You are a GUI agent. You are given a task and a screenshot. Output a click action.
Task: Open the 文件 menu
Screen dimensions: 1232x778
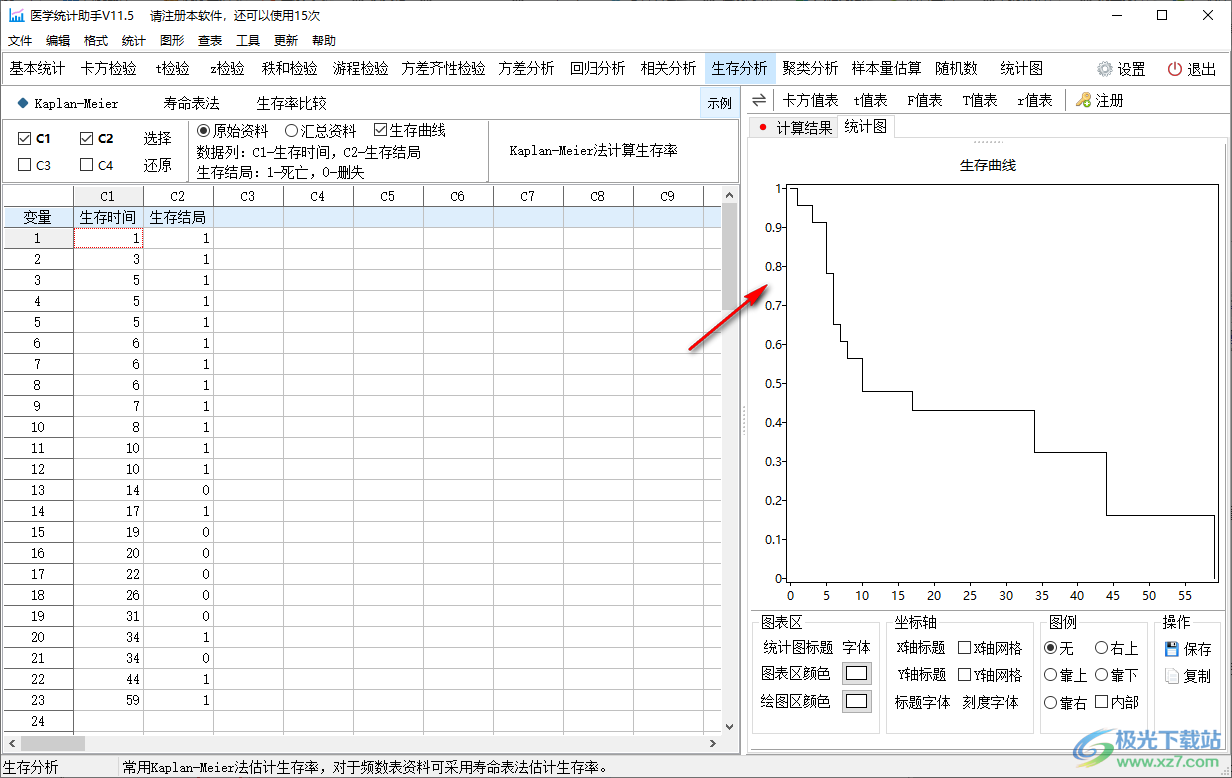click(20, 41)
